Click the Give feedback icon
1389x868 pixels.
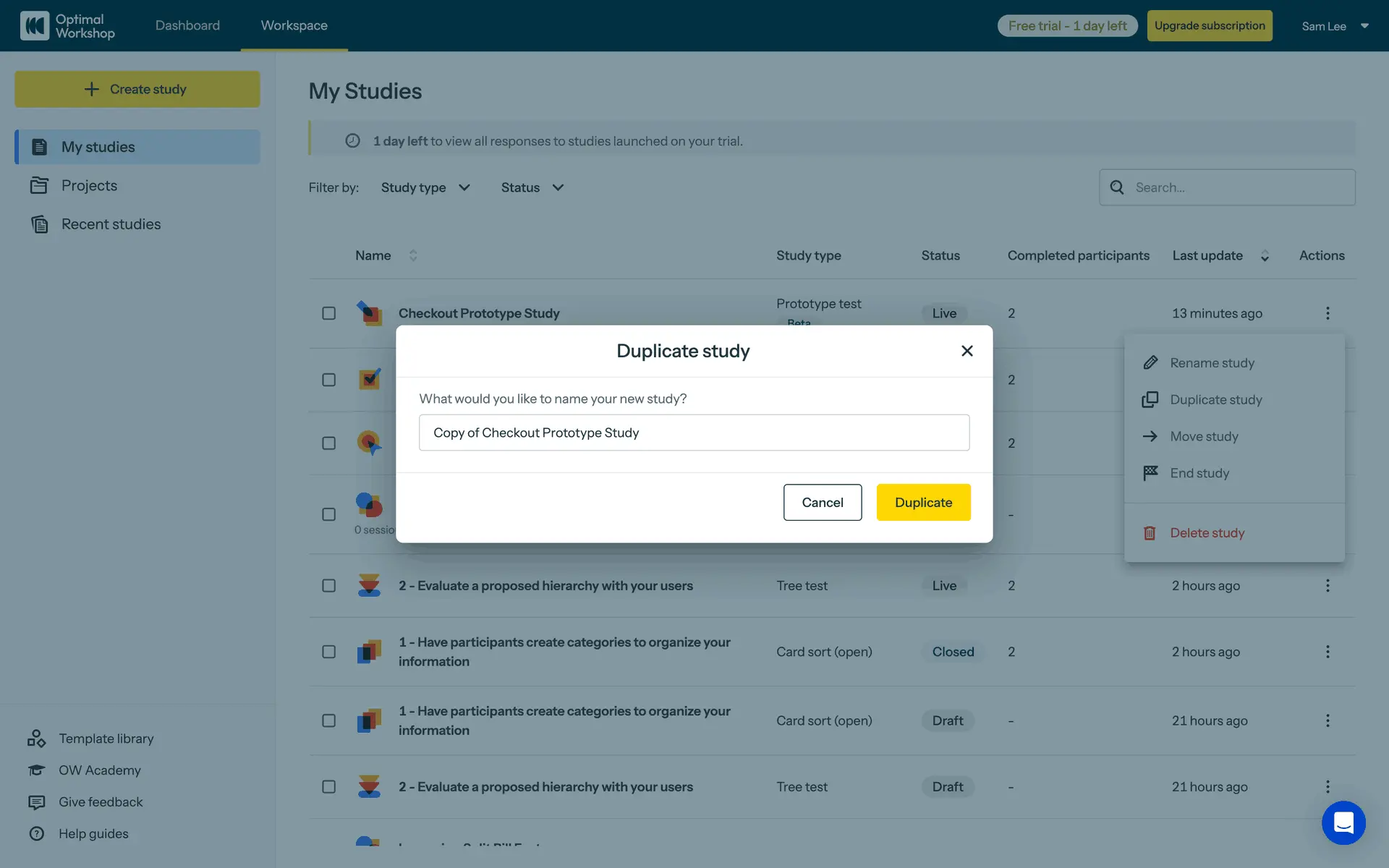click(x=36, y=802)
